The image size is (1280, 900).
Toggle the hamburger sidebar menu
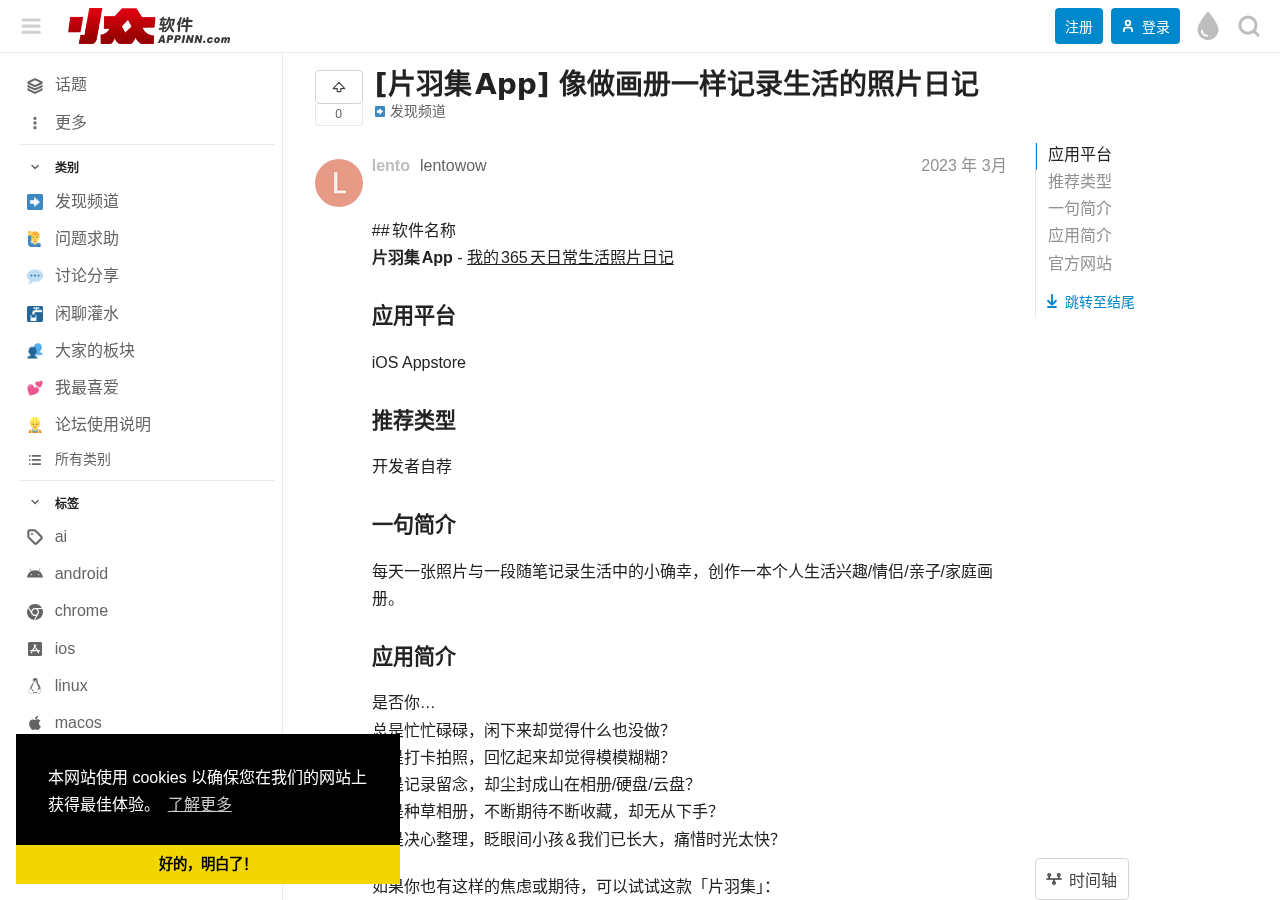pos(31,26)
